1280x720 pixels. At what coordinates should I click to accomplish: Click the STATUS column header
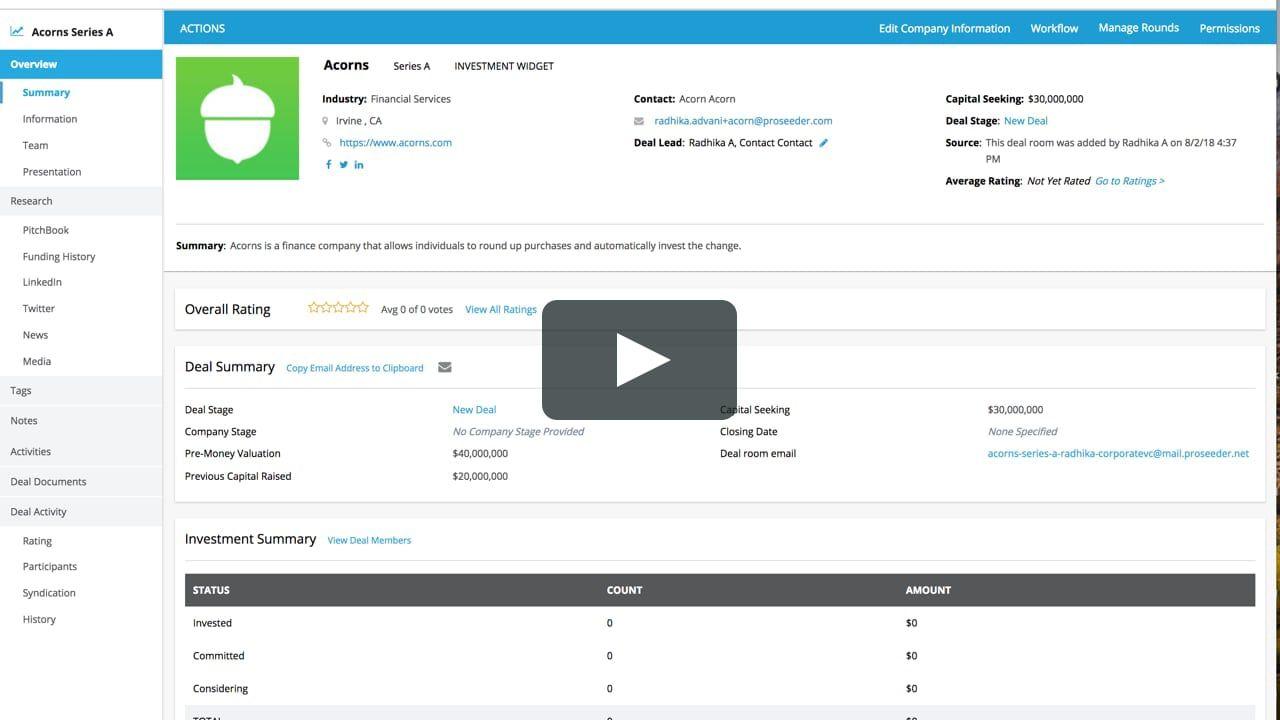tap(211, 590)
